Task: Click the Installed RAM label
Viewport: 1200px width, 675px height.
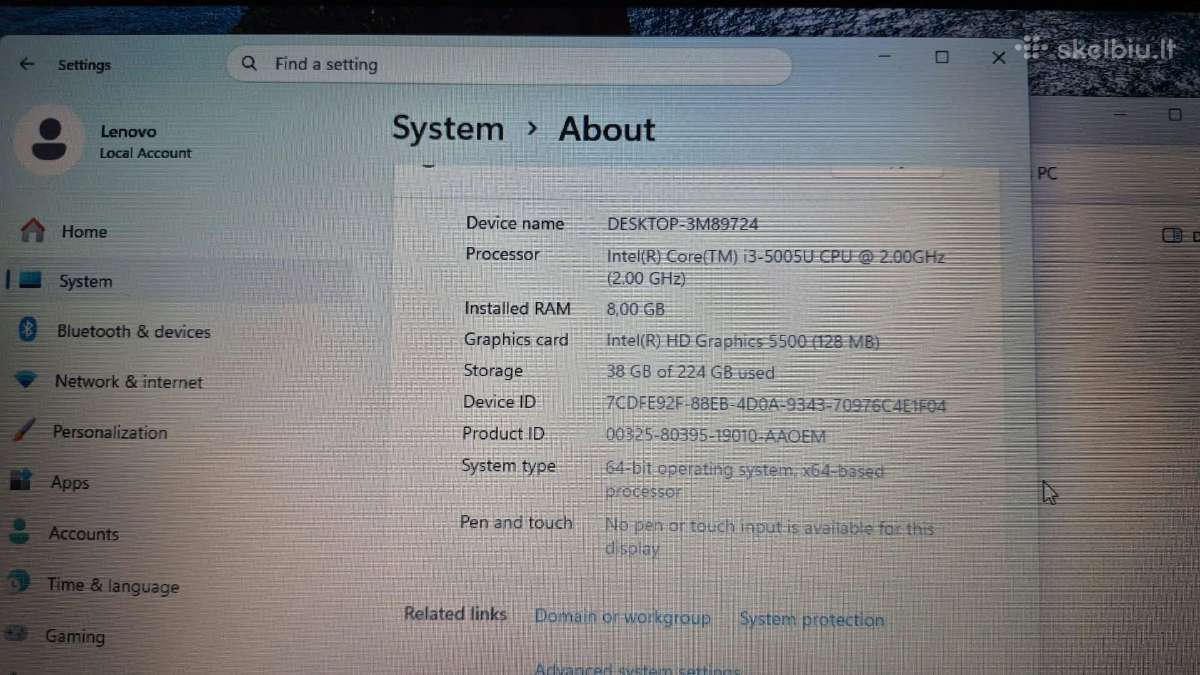Action: (x=517, y=308)
